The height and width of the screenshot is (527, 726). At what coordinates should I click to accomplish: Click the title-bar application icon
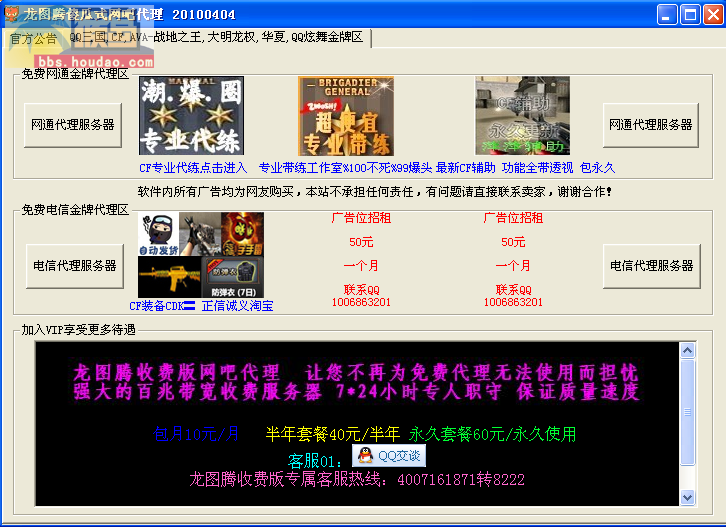(12, 14)
